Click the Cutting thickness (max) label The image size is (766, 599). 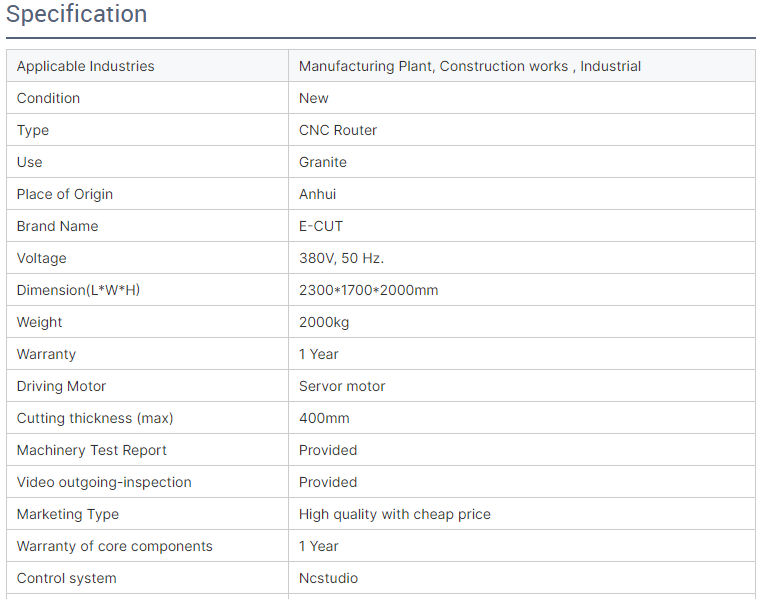95,418
